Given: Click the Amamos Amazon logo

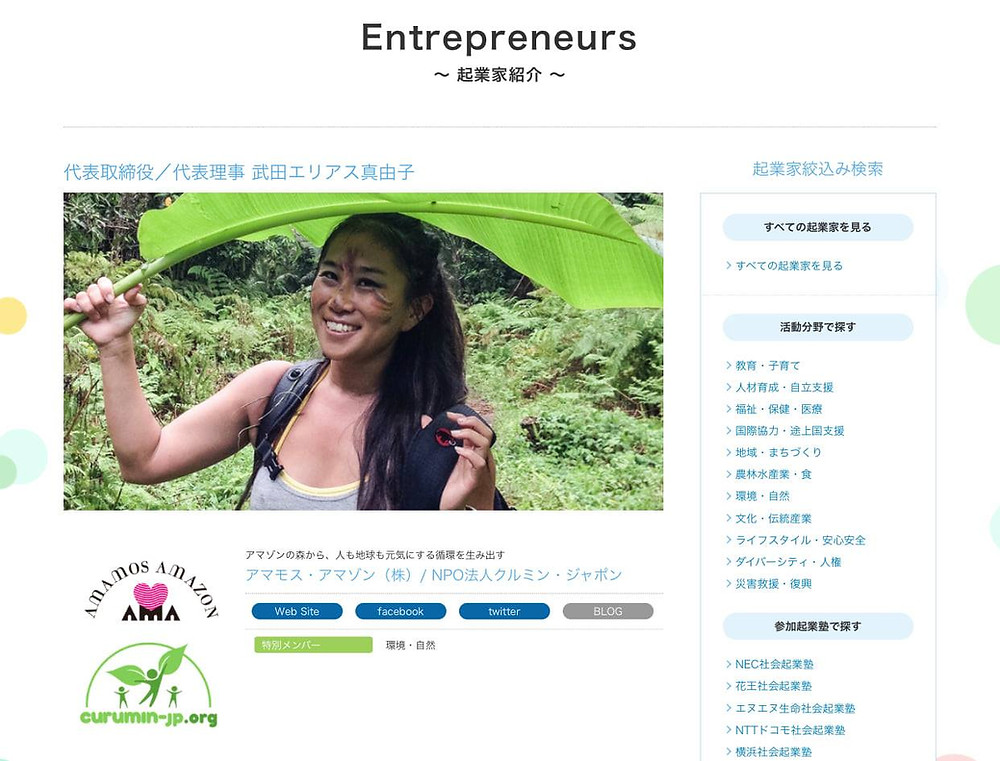Looking at the screenshot, I should [x=151, y=590].
